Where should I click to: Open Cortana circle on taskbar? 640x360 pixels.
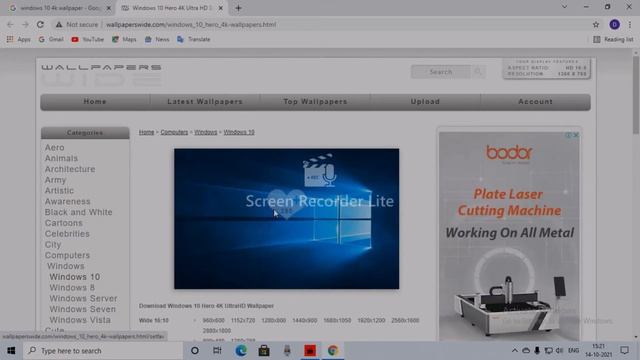195,351
